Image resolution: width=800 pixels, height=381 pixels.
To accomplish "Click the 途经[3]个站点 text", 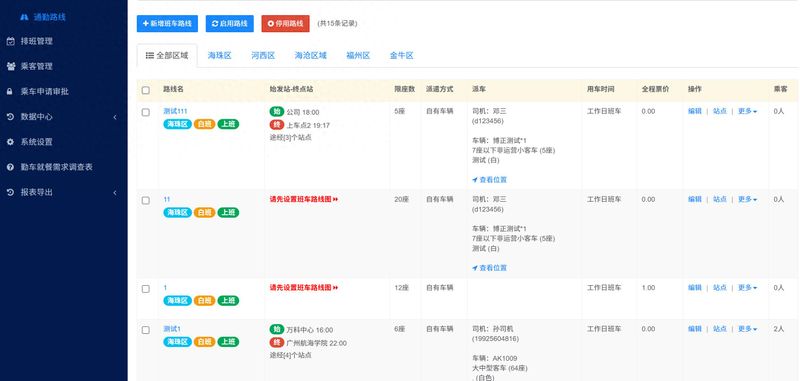I will pos(290,137).
